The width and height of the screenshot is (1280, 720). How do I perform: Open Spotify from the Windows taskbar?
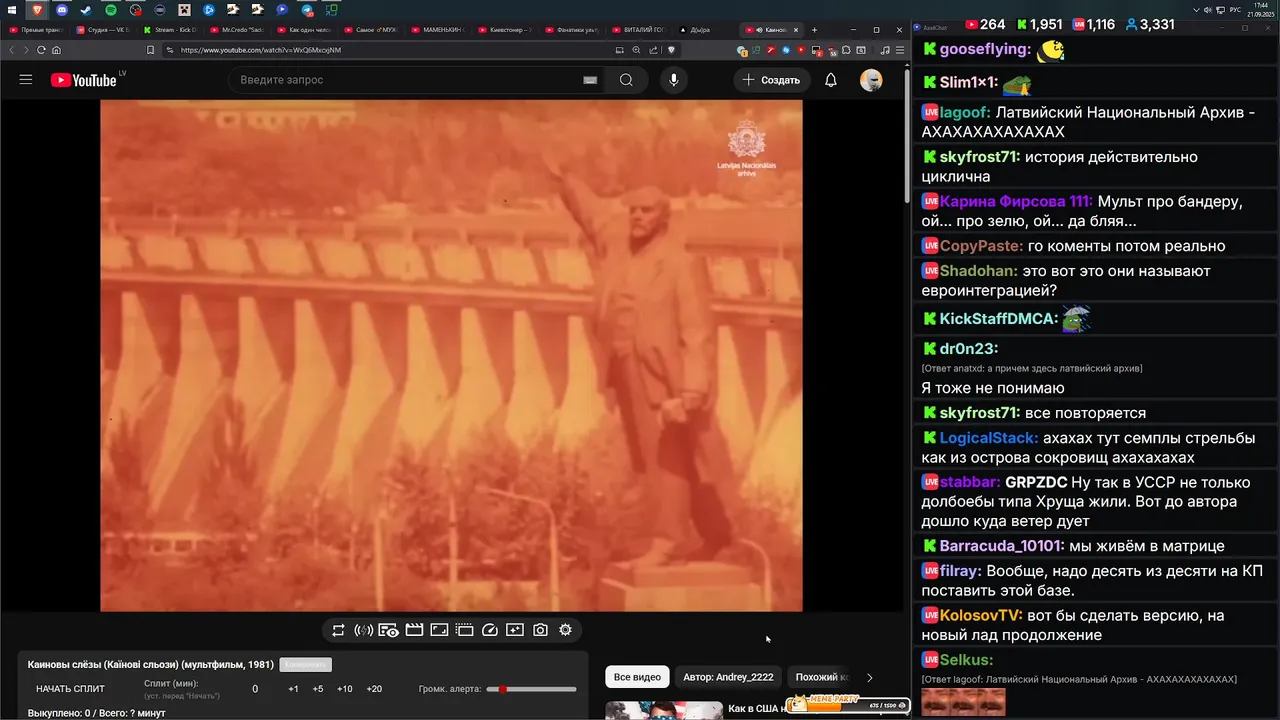[111, 10]
